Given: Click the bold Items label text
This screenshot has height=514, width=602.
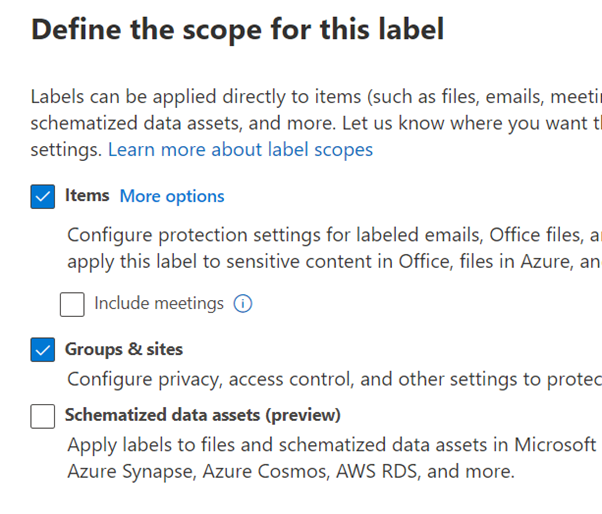Looking at the screenshot, I should 87,196.
